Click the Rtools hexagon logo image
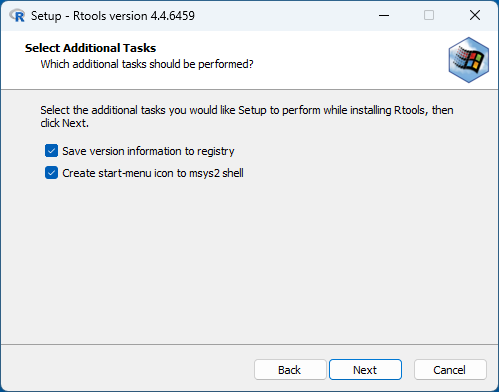Screen dimensions: 499x392 pos(468,60)
